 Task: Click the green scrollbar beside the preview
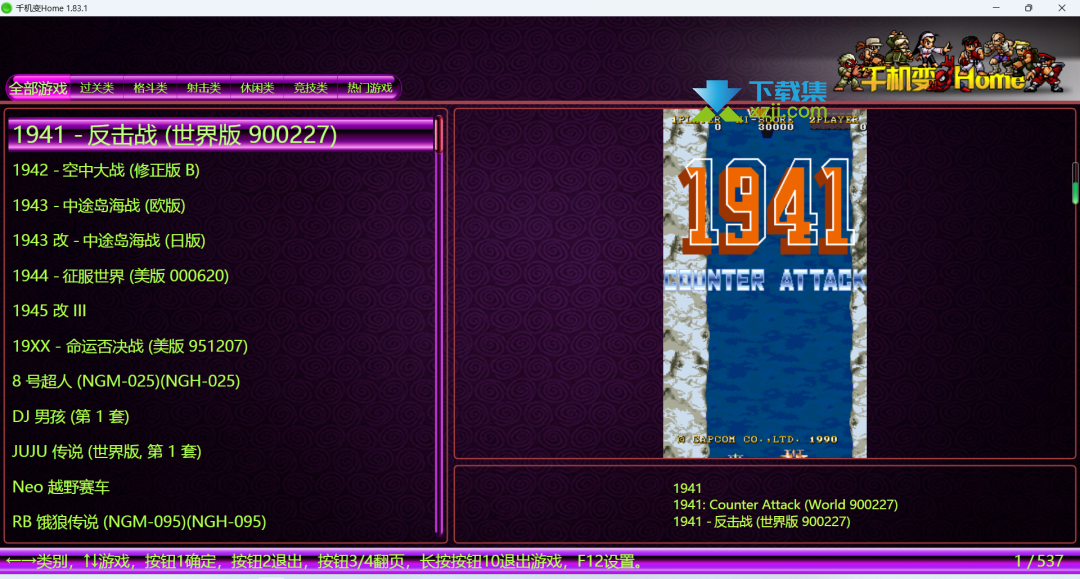[x=1074, y=183]
